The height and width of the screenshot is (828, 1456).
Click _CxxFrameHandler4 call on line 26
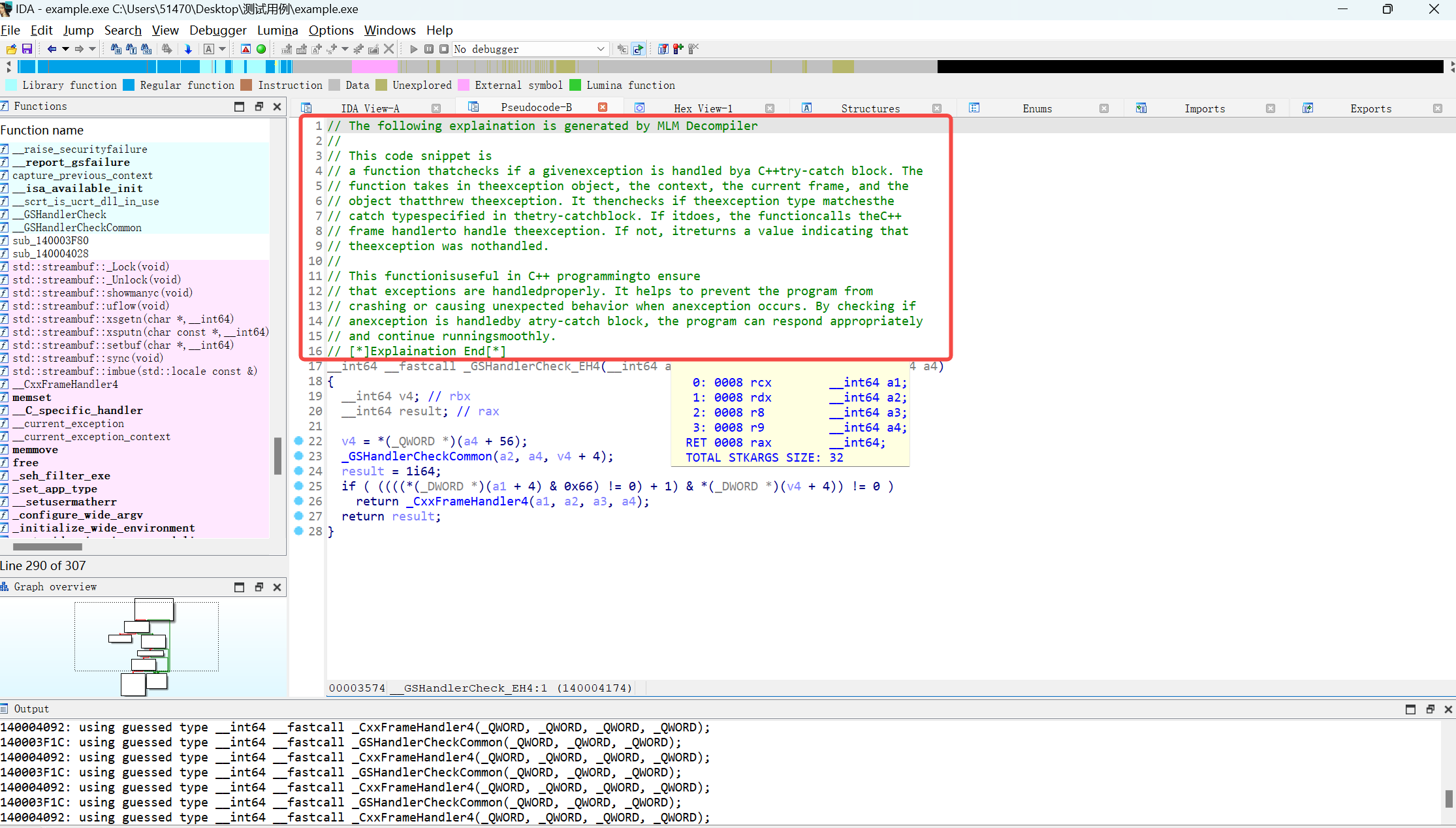[x=467, y=502]
